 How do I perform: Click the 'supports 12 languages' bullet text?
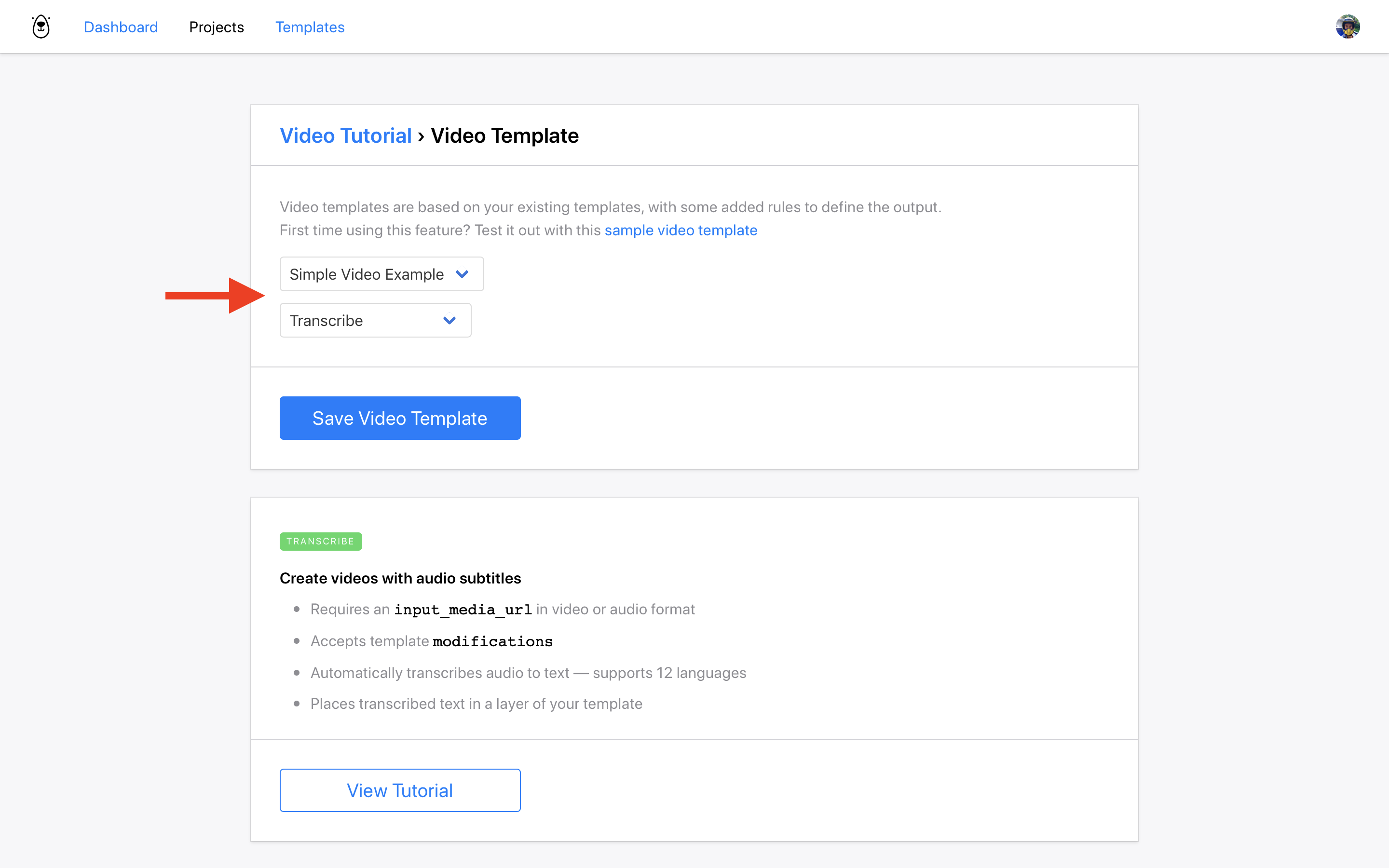(x=669, y=673)
